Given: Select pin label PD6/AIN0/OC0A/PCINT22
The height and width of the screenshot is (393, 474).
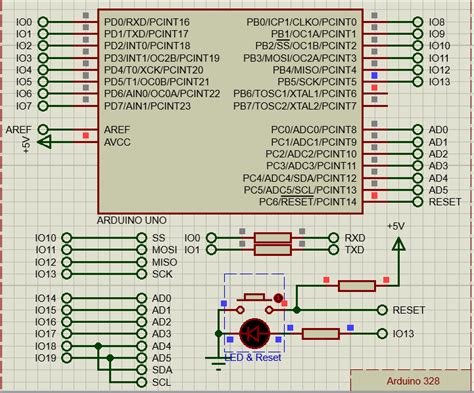Looking at the screenshot, I should tap(162, 94).
